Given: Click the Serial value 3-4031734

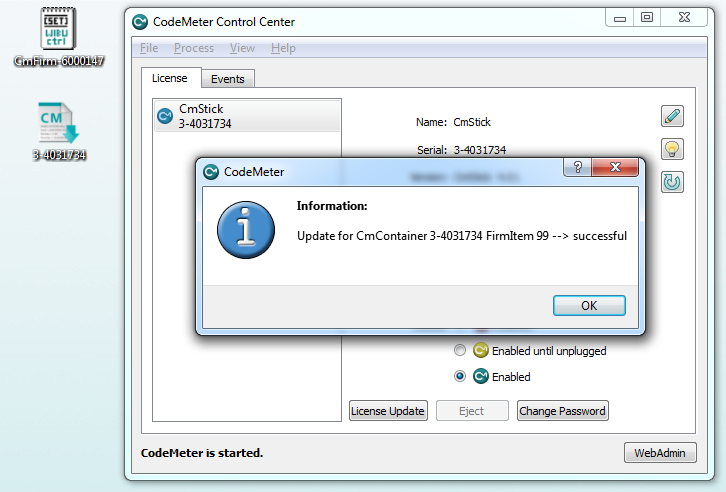Looking at the screenshot, I should [480, 150].
